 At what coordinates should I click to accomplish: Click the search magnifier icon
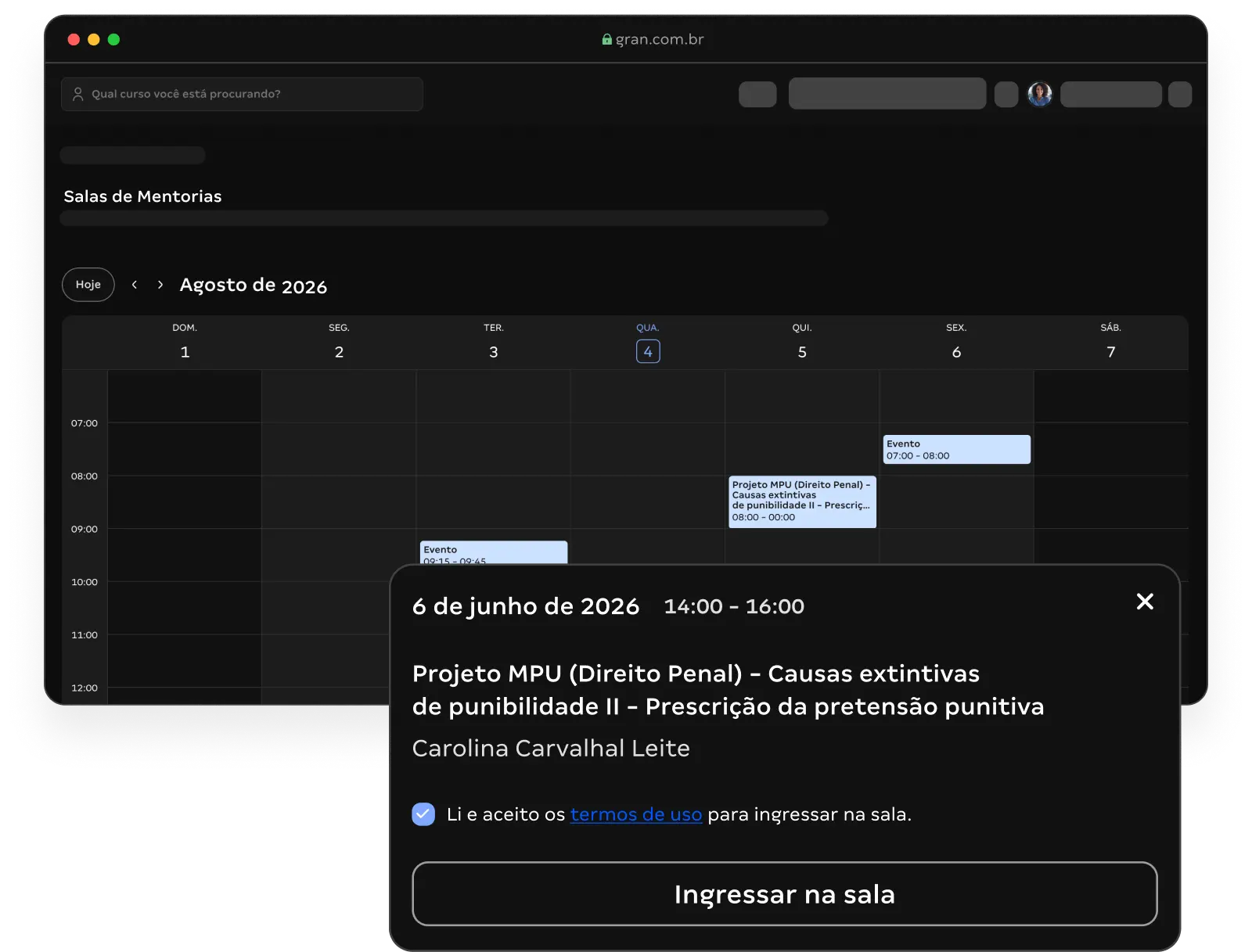click(77, 94)
